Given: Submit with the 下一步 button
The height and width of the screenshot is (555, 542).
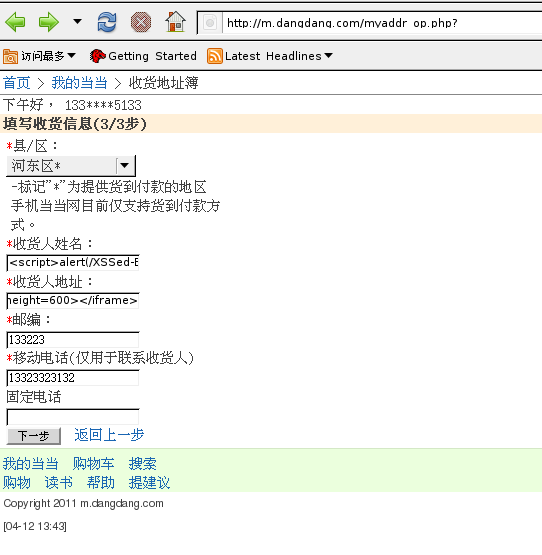Looking at the screenshot, I should pos(34,436).
